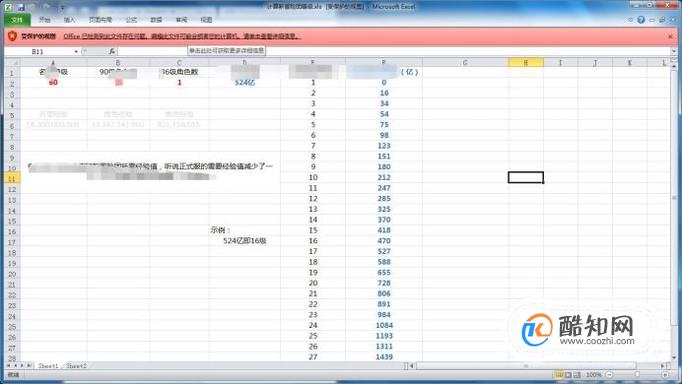
Task: Switch to the Sheet2 worksheet tab
Action: (x=77, y=366)
